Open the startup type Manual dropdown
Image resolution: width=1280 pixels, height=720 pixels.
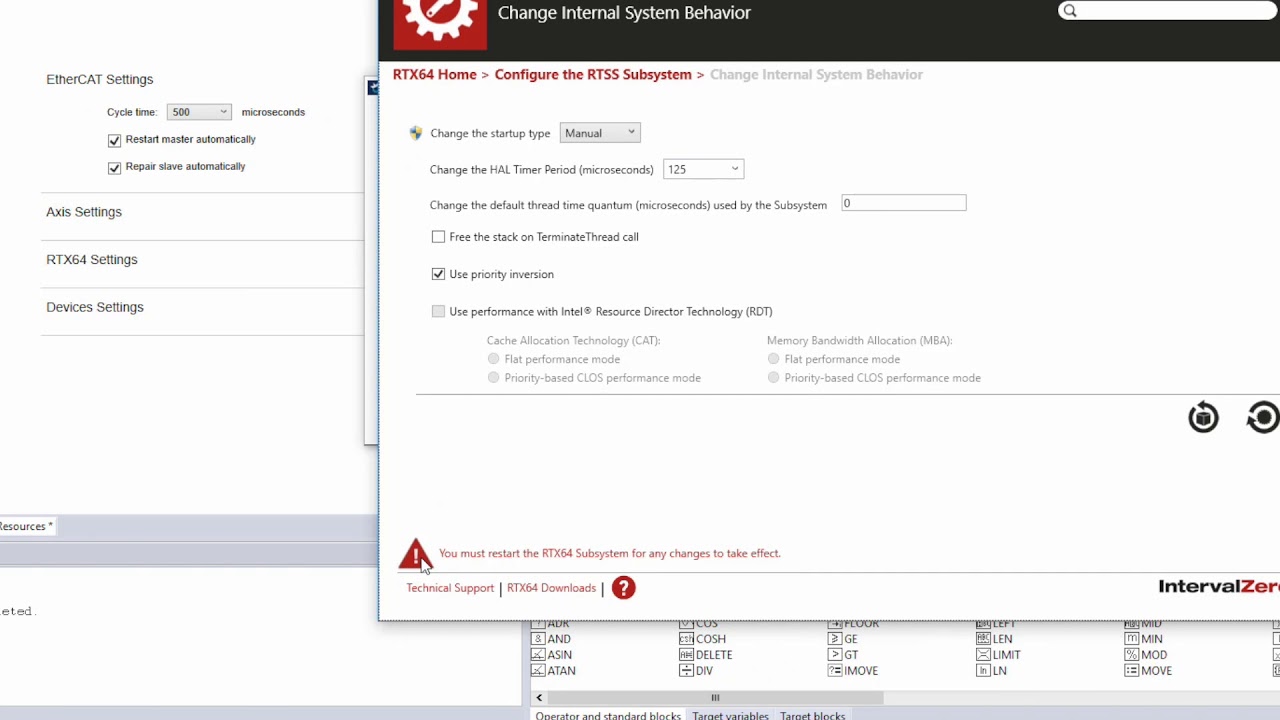(x=600, y=133)
